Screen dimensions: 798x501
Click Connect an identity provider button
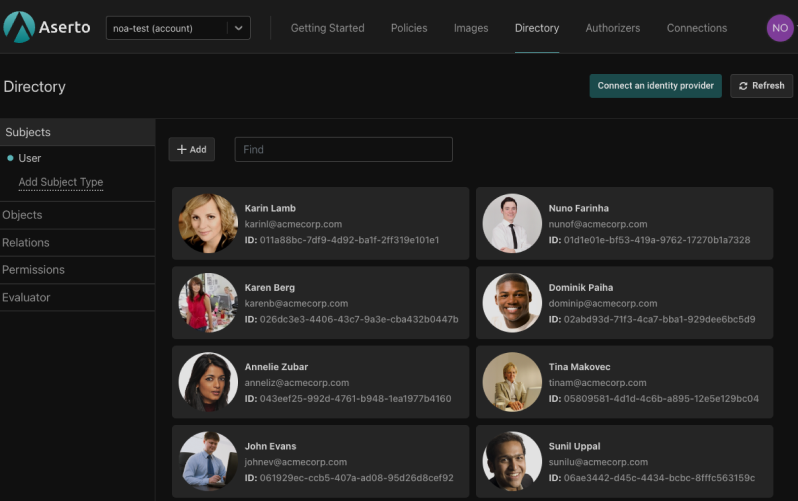[x=656, y=86]
